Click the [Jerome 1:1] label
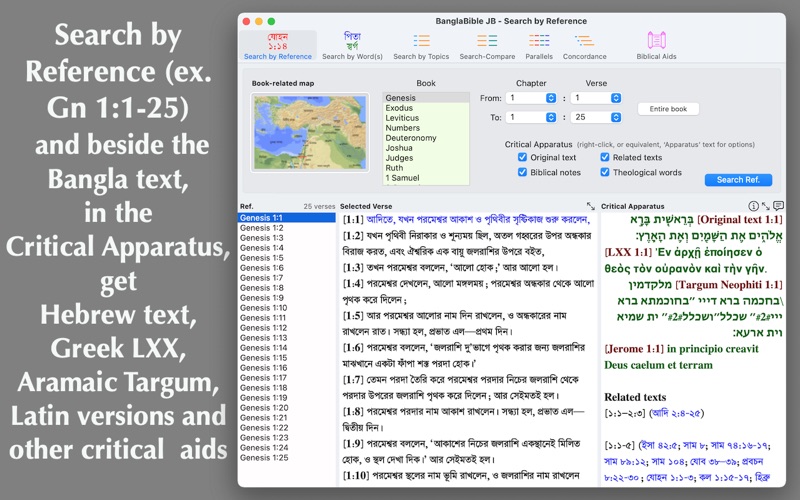 click(634, 349)
